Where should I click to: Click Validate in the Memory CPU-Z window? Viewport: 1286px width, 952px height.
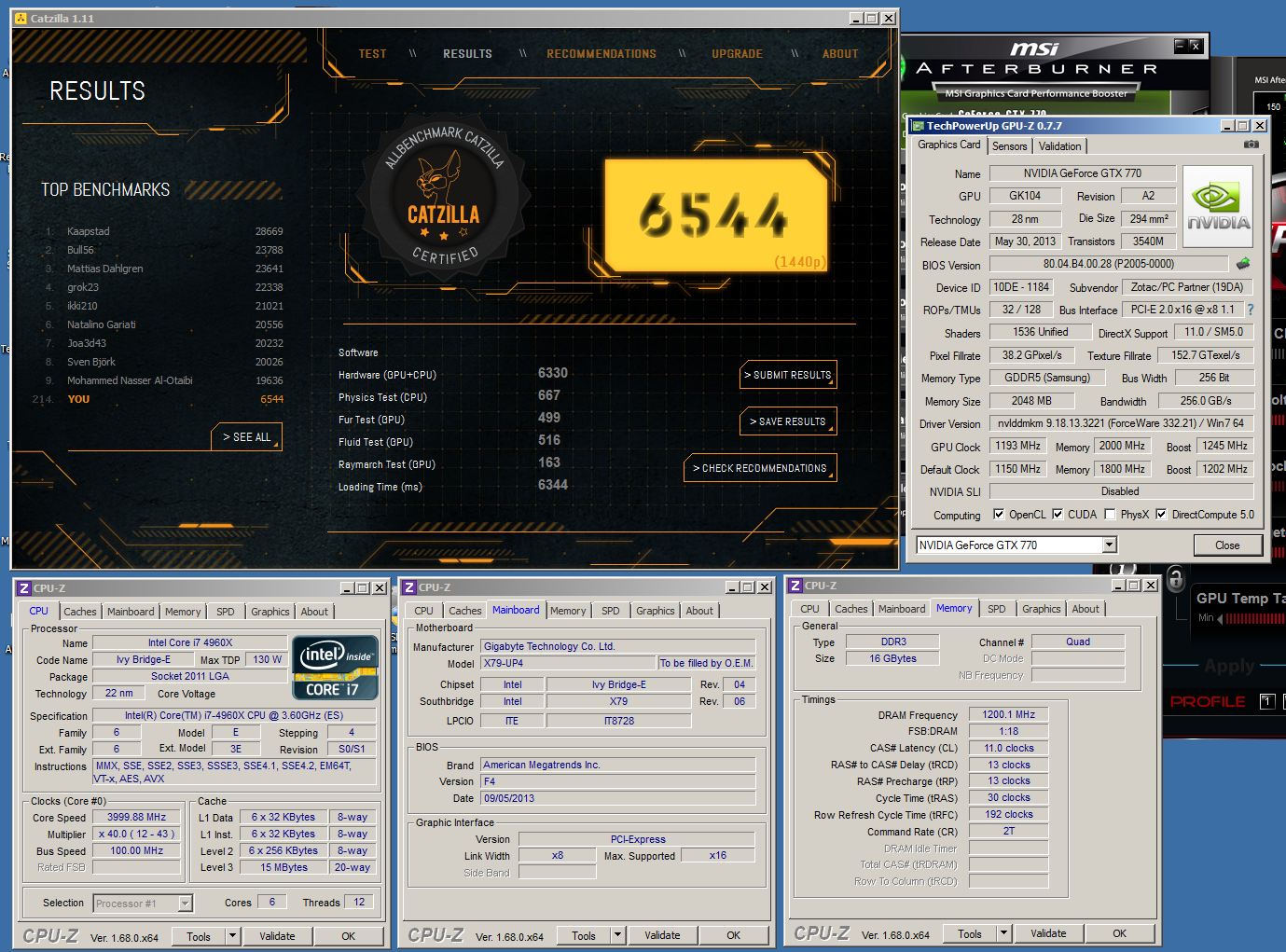coord(1048,933)
